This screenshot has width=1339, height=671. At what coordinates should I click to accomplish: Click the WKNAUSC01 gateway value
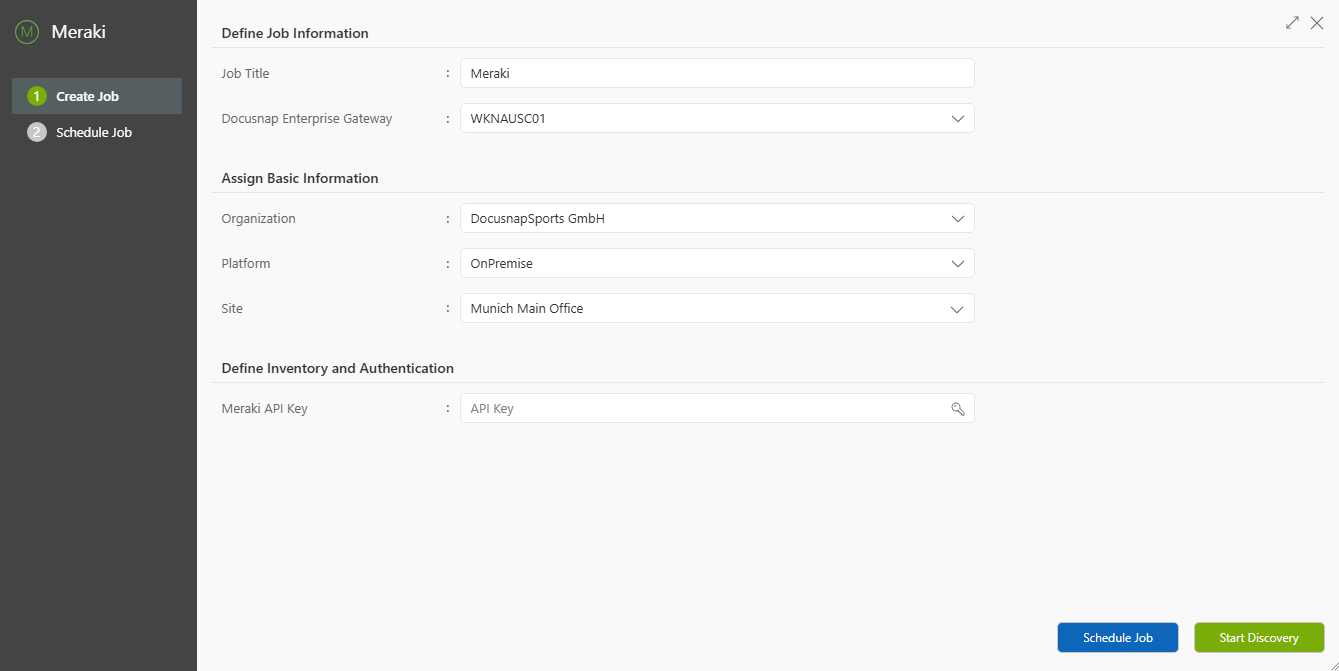(x=508, y=118)
